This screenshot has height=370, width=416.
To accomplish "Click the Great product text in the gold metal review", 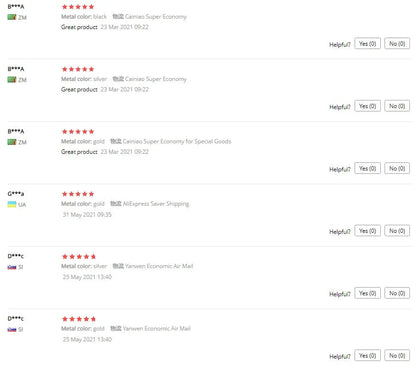I will pos(79,152).
